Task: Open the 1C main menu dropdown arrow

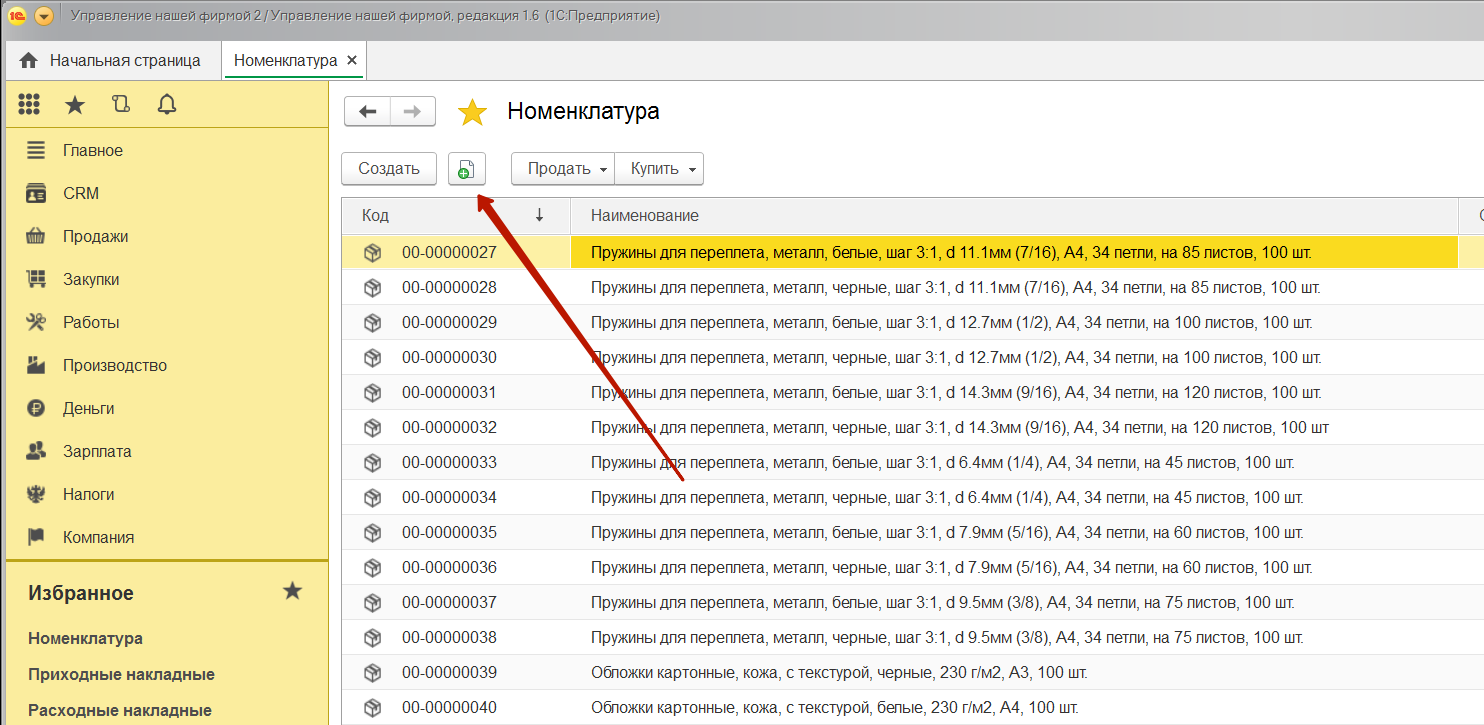Action: pyautogui.click(x=44, y=16)
